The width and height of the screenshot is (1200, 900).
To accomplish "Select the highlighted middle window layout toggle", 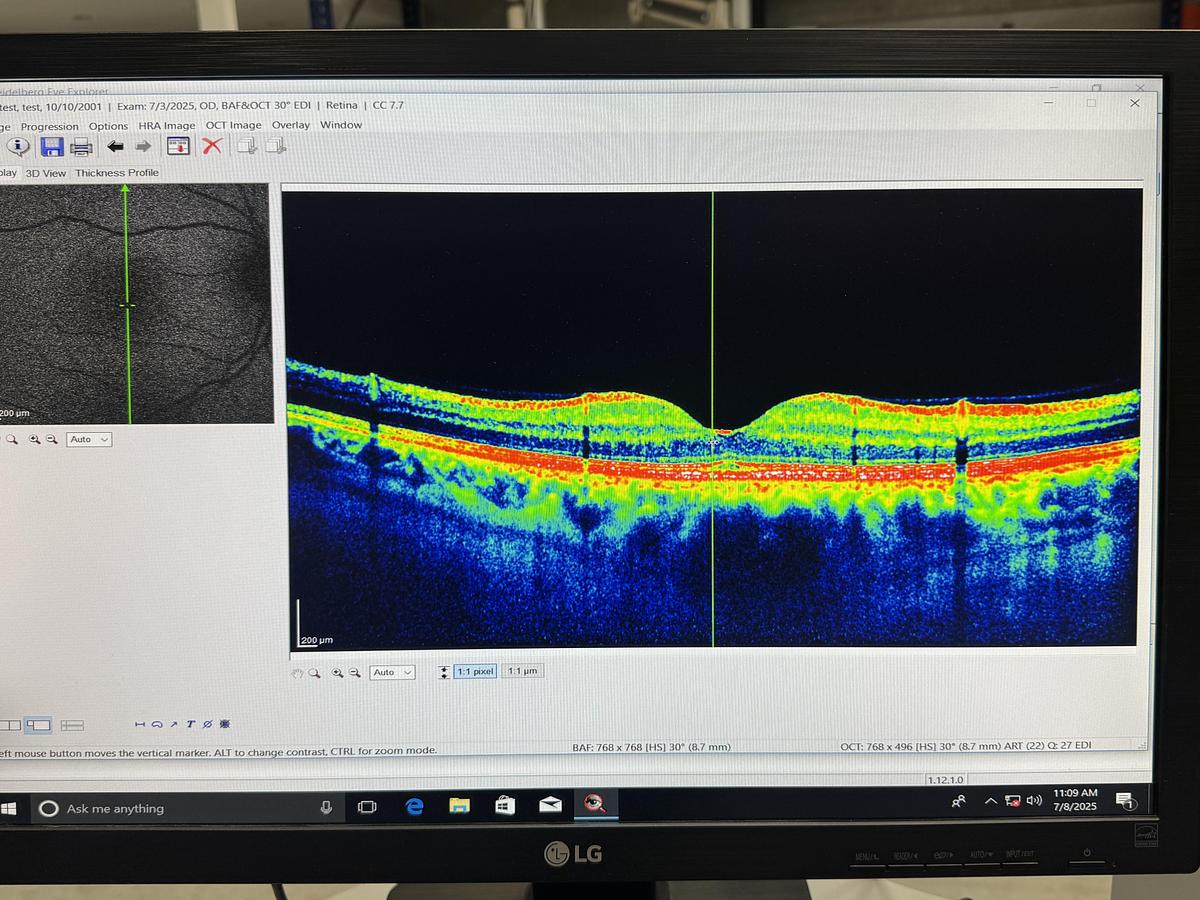I will (39, 724).
